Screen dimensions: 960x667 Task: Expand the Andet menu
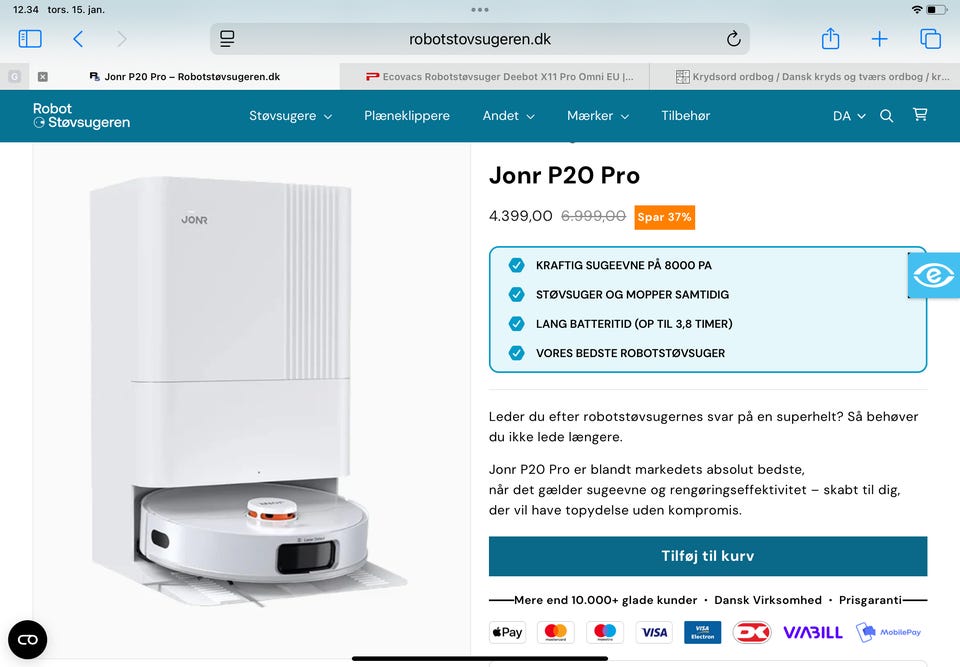pos(508,116)
